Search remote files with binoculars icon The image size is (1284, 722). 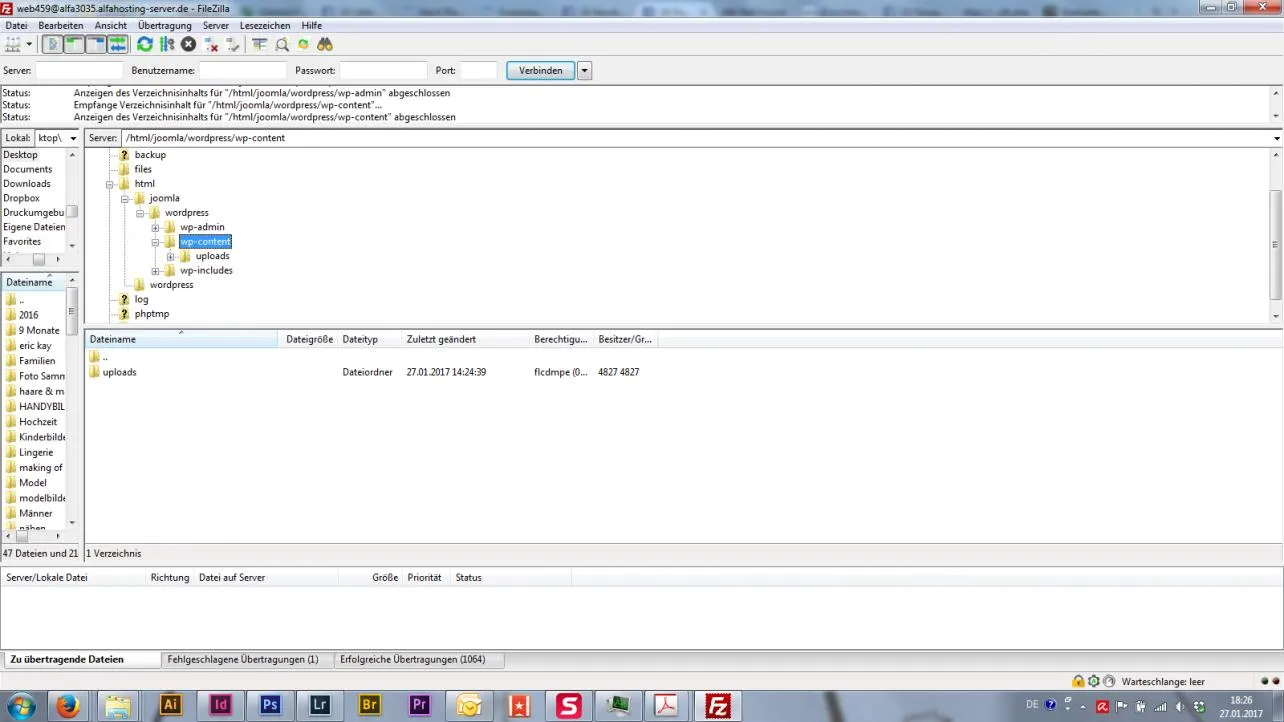tap(325, 44)
